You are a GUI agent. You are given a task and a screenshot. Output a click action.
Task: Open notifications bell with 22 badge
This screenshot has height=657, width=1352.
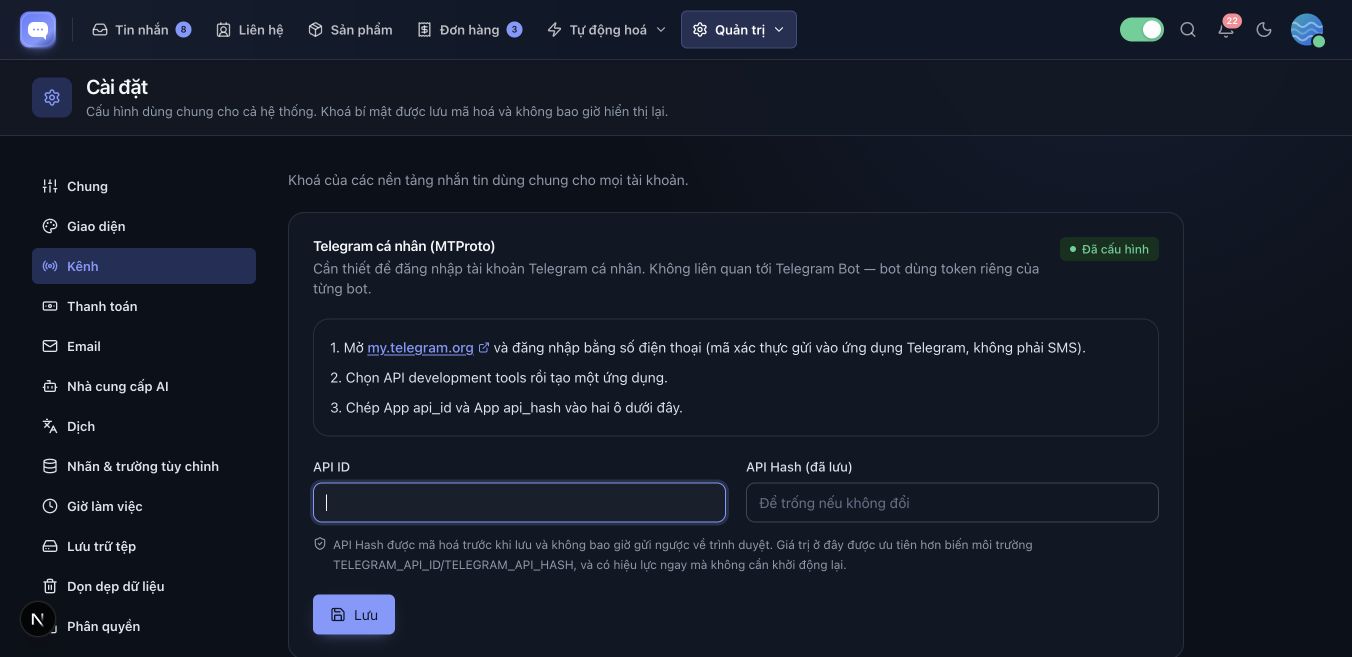[1226, 30]
